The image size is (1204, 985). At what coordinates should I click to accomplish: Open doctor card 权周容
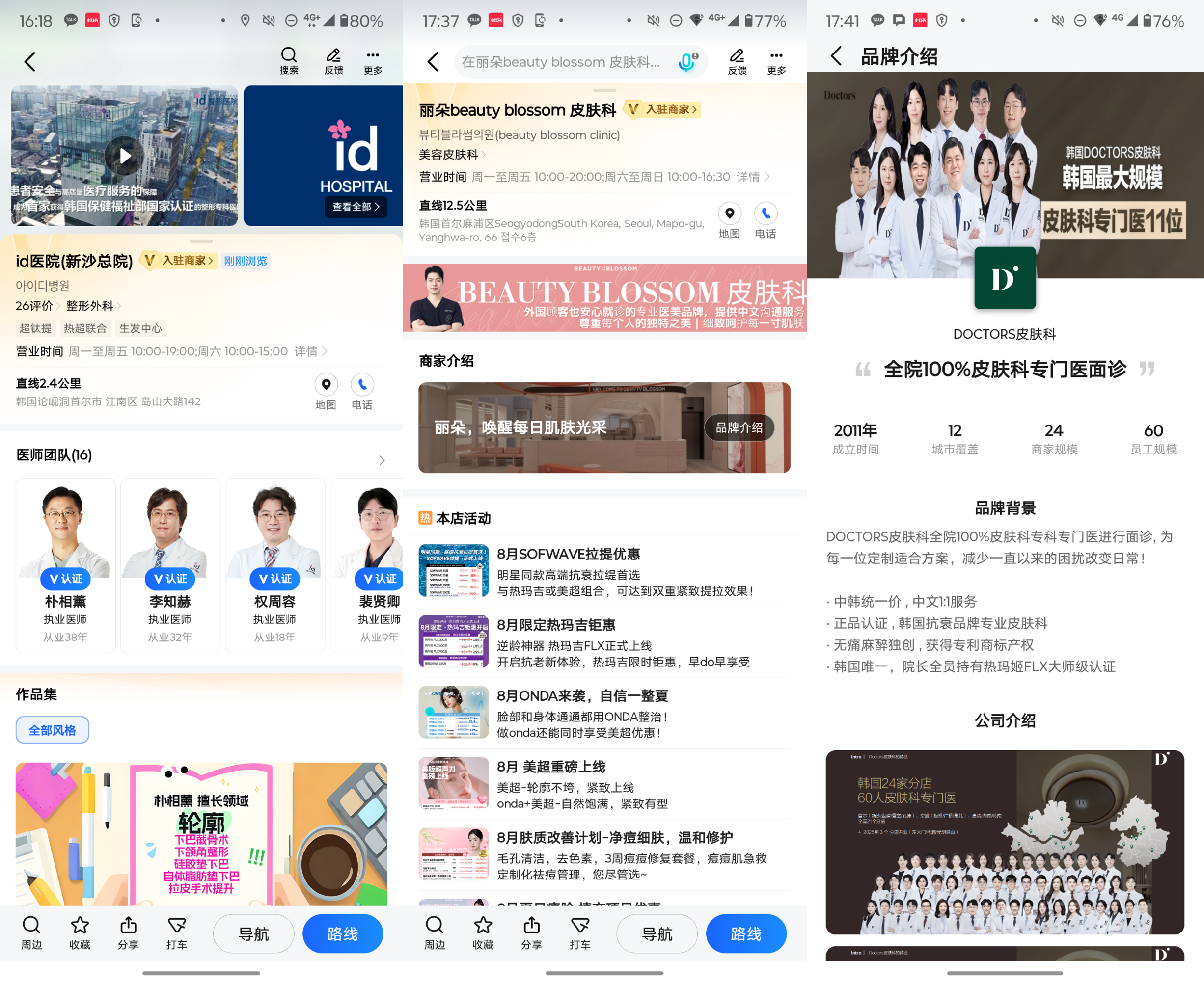275,565
